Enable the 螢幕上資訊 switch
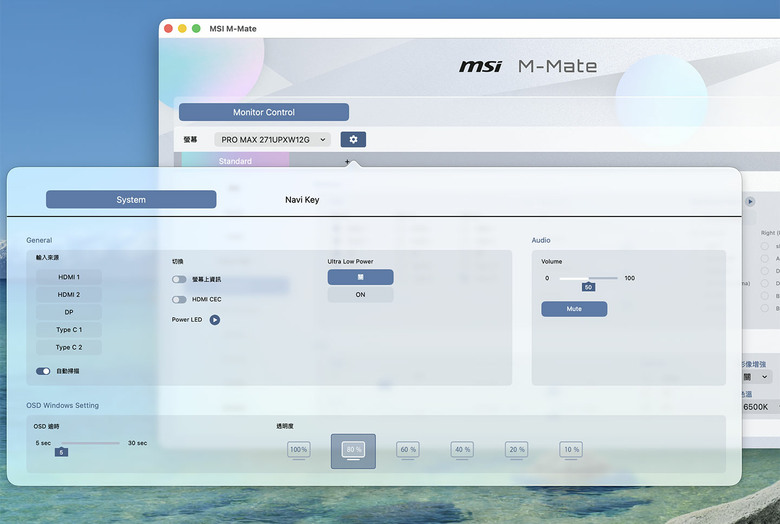 (179, 280)
